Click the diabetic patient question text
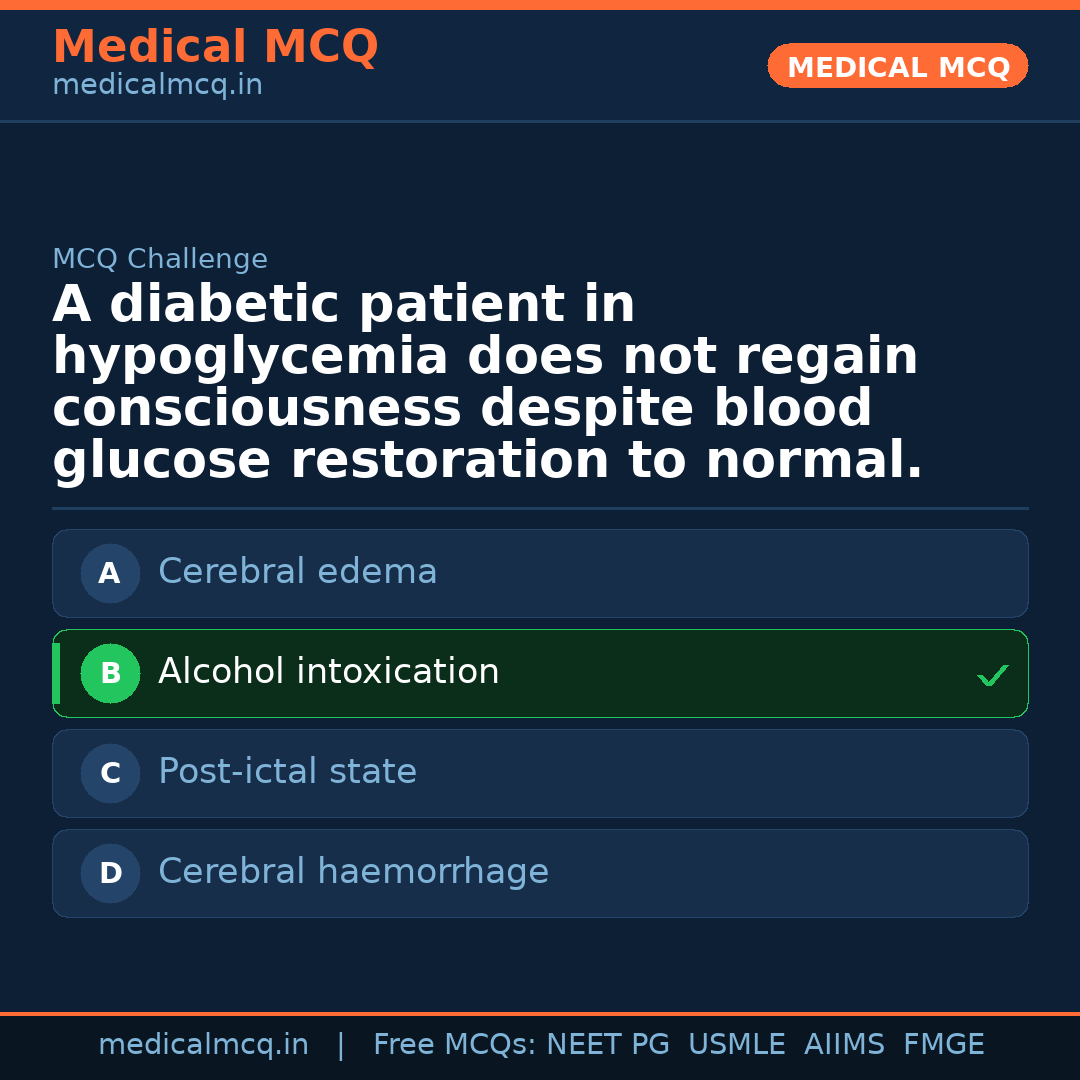 (x=487, y=383)
